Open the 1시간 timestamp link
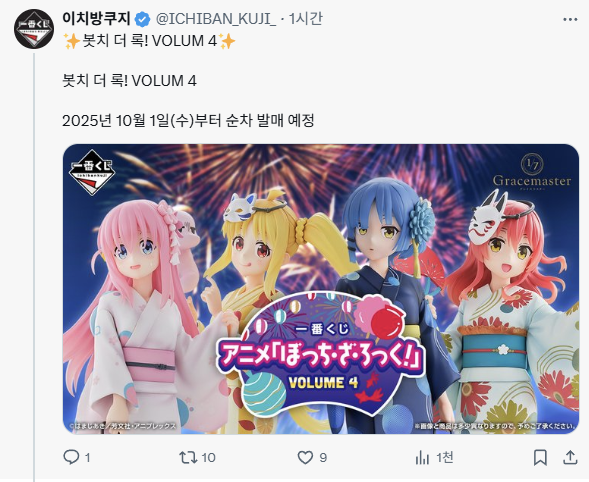The height and width of the screenshot is (482, 589). (306, 19)
